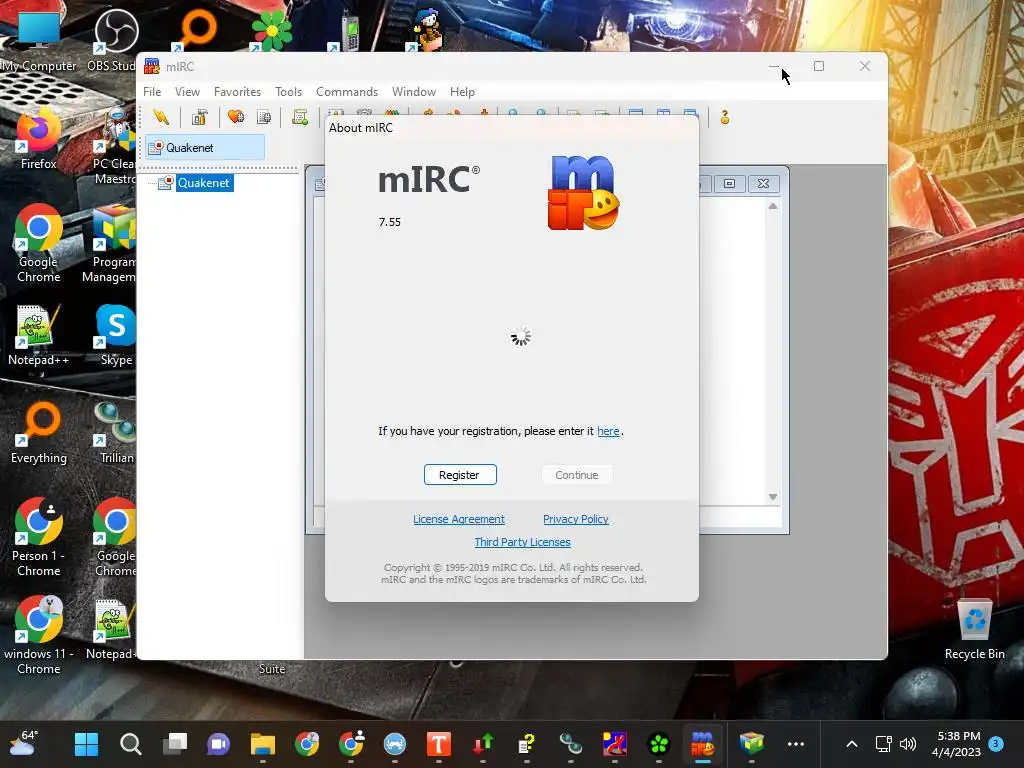The height and width of the screenshot is (768, 1024).
Task: Open the Chat camera icon in taskbar
Action: pyautogui.click(x=219, y=744)
